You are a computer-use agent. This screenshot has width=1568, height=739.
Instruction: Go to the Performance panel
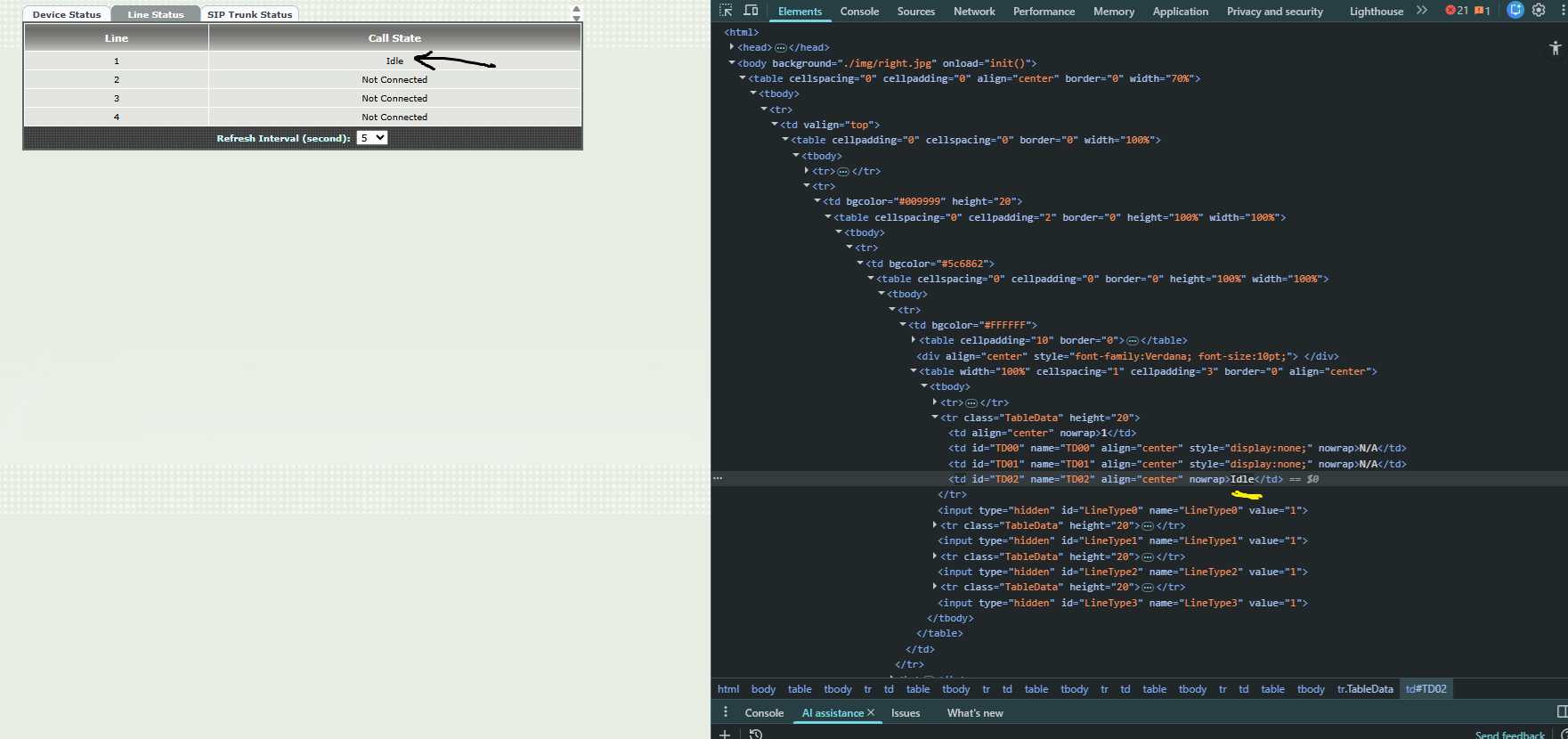1044,12
